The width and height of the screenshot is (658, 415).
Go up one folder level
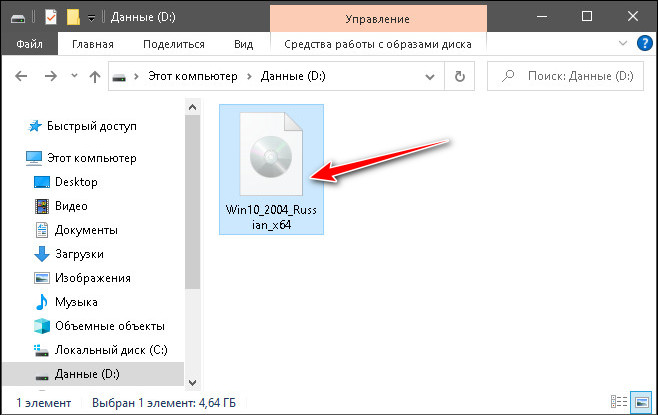click(x=95, y=76)
